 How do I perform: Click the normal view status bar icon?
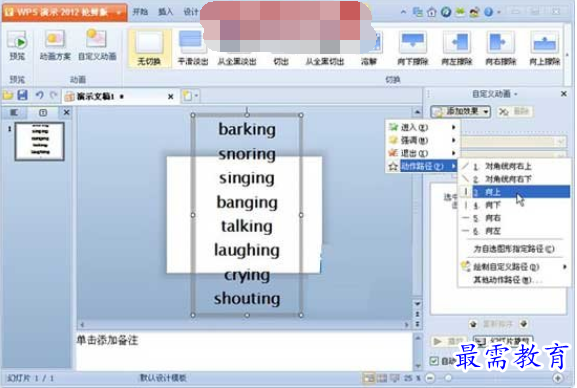click(368, 378)
